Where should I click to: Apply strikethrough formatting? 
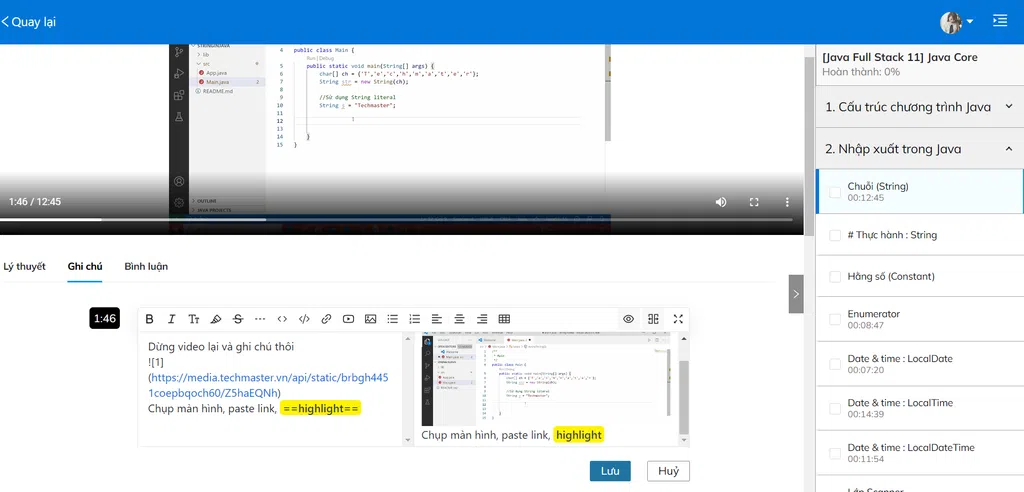(238, 319)
